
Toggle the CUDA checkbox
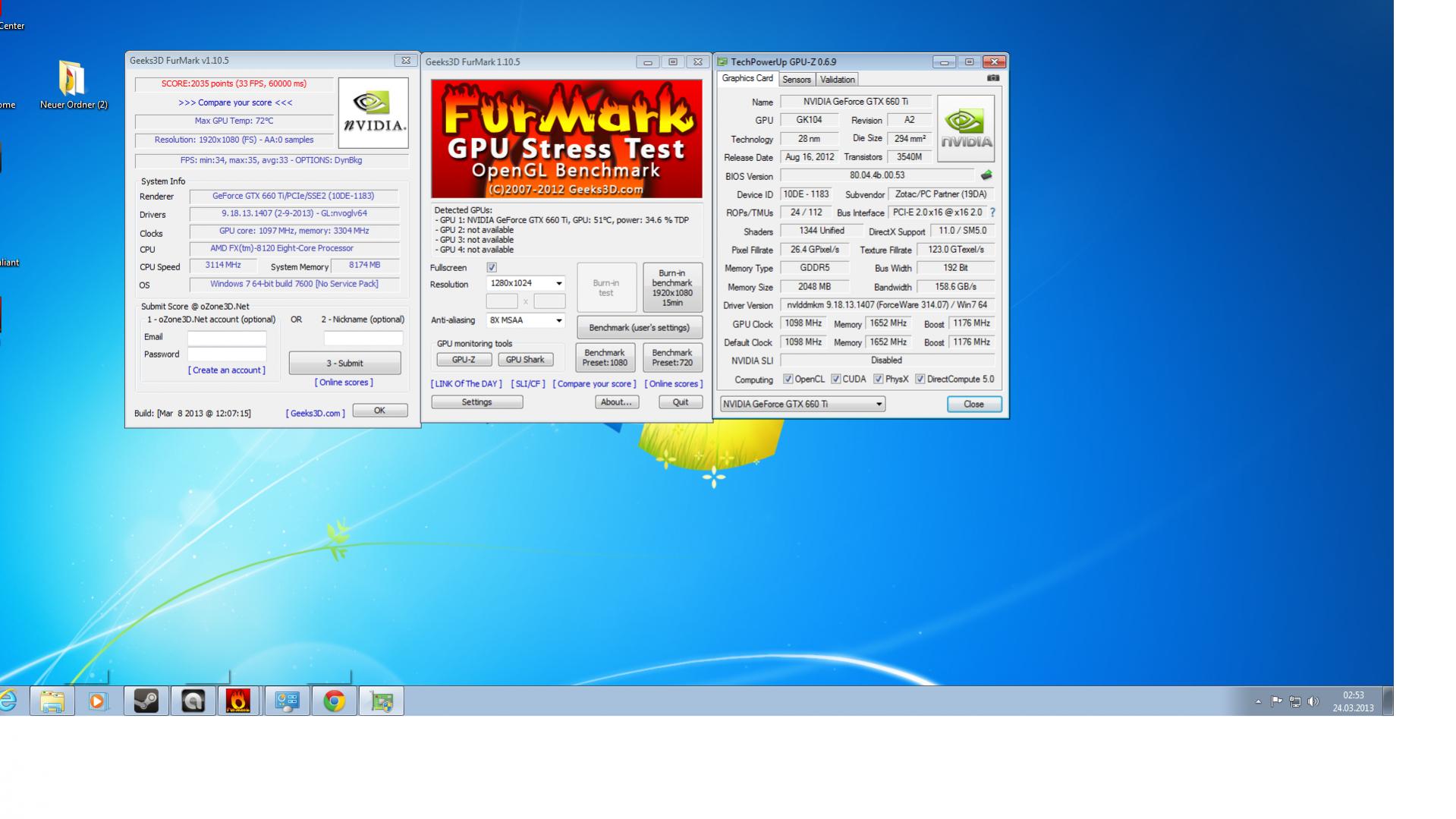pyautogui.click(x=836, y=379)
